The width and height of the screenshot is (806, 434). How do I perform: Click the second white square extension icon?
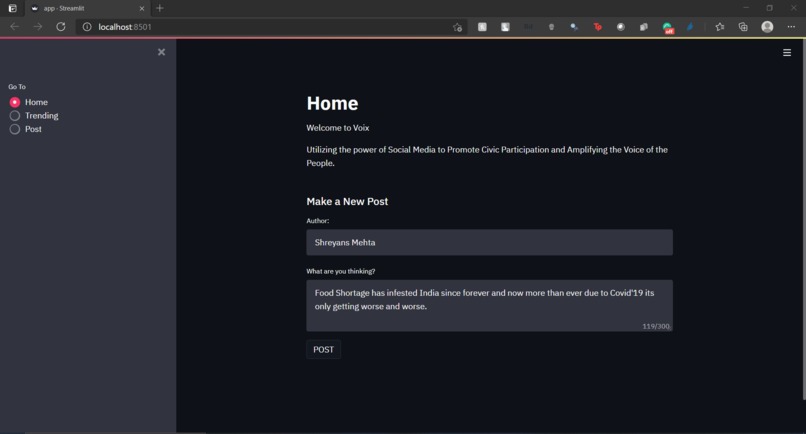click(x=505, y=27)
